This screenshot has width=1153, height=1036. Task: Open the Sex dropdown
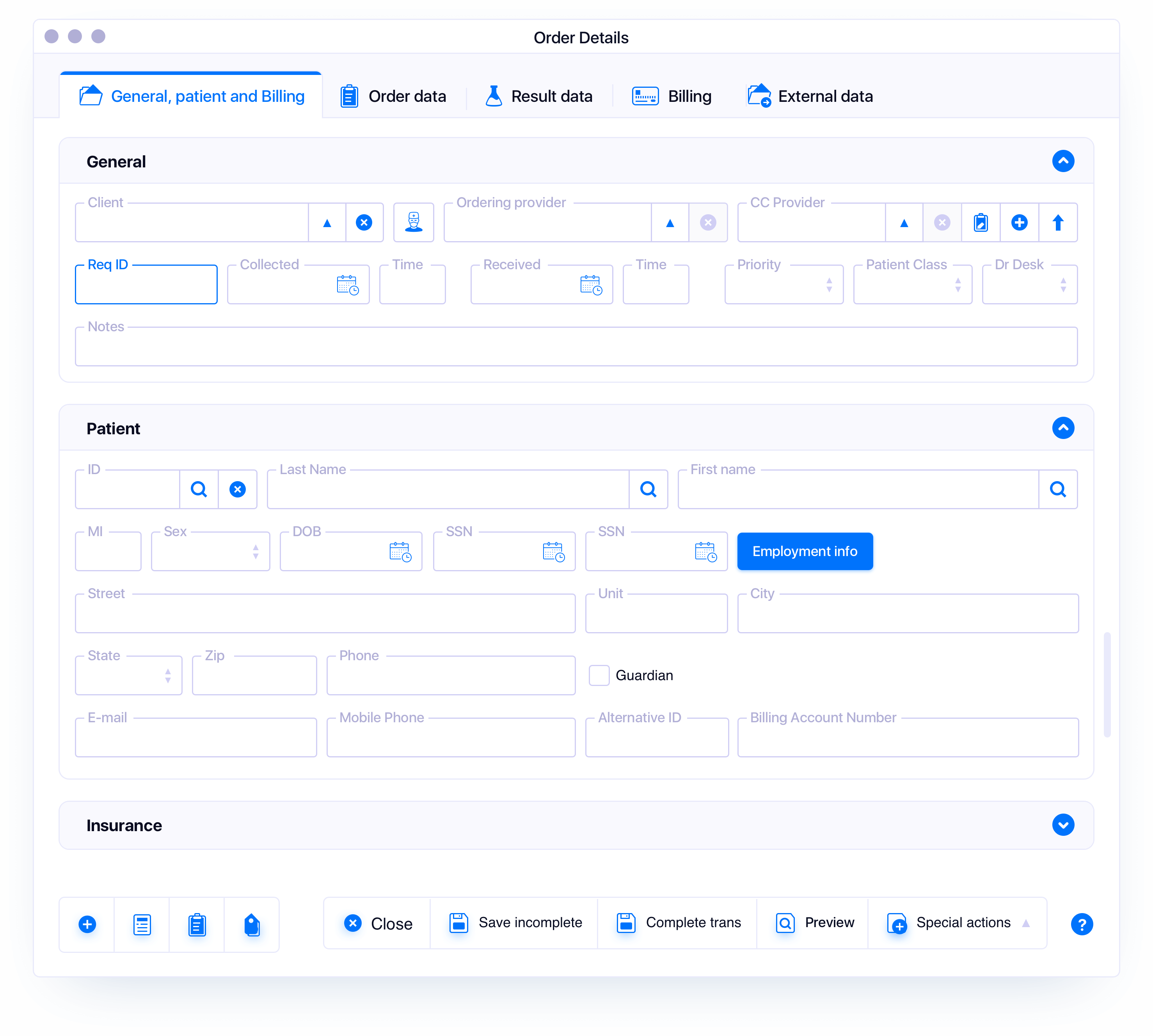click(x=210, y=552)
